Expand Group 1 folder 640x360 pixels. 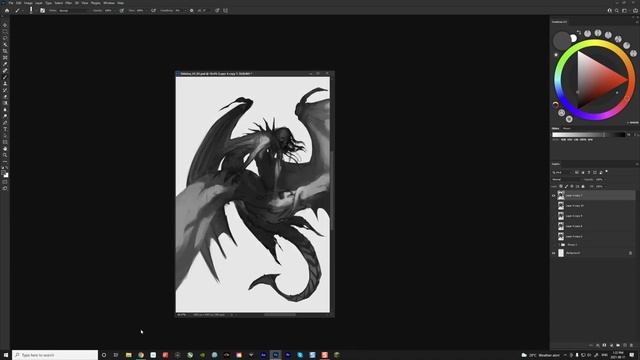click(559, 244)
